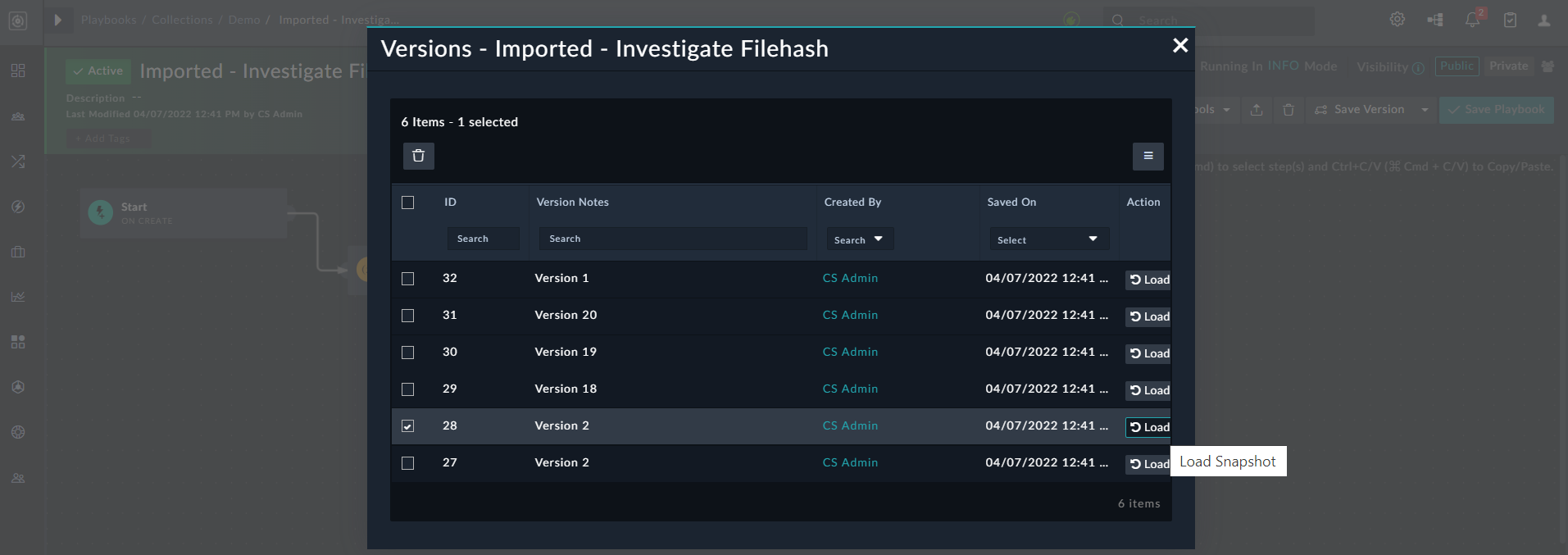
Task: Open the Demo breadcrumb
Action: (x=243, y=20)
